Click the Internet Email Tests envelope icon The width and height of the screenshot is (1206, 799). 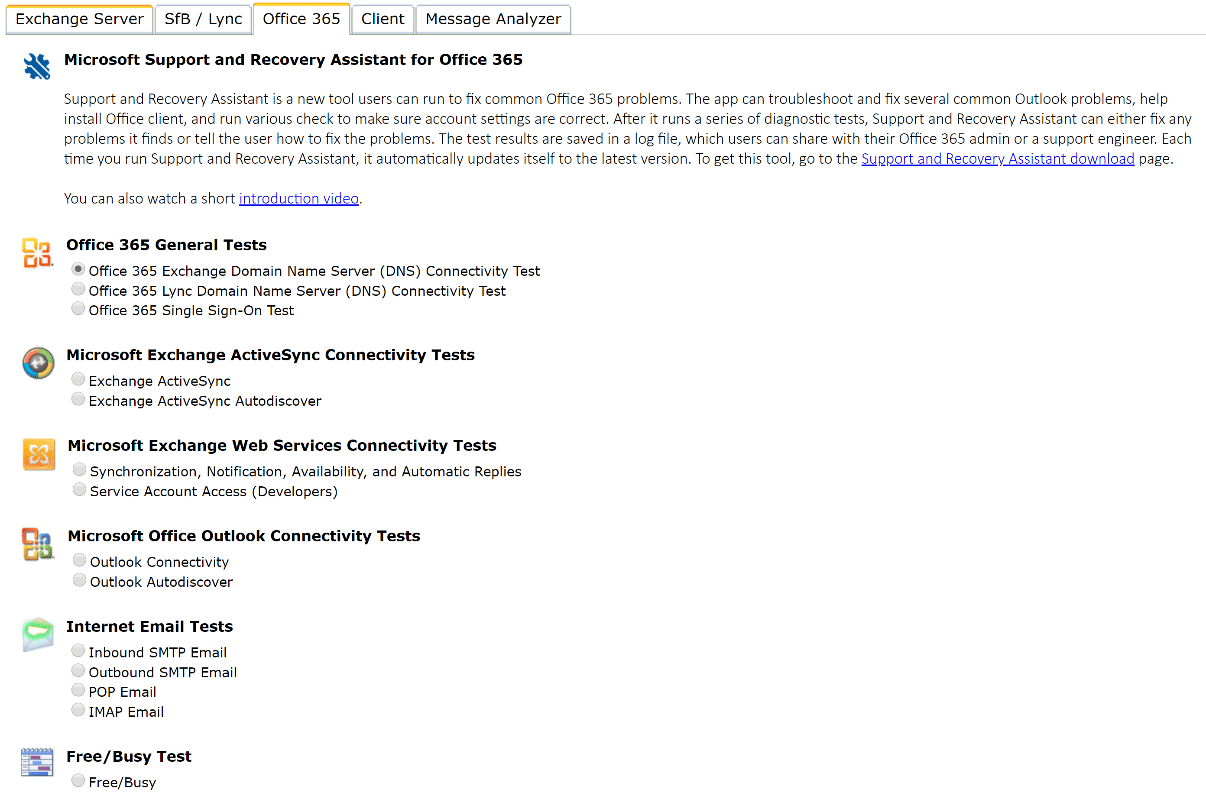click(x=37, y=635)
